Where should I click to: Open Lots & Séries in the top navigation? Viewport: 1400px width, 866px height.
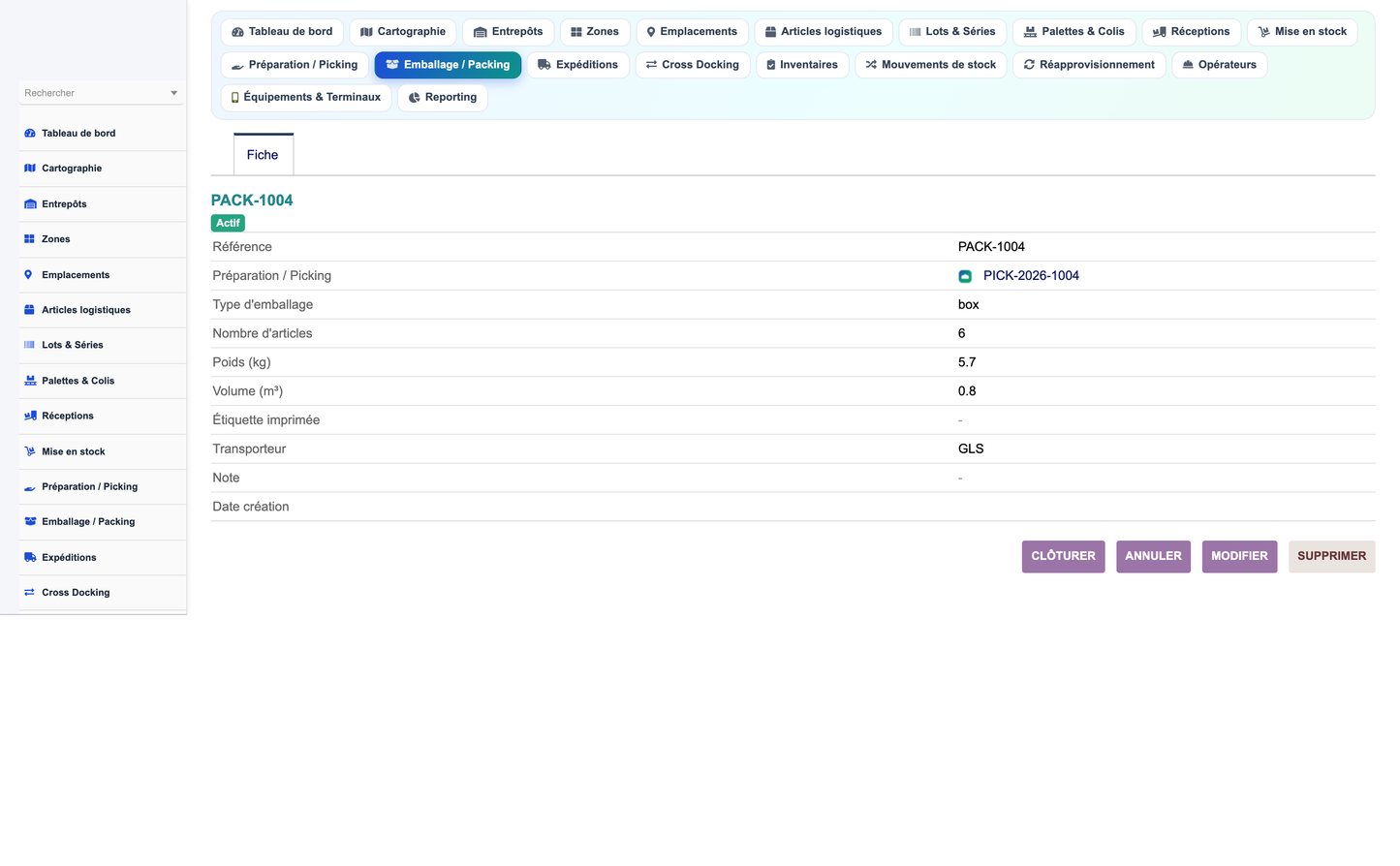point(952,32)
